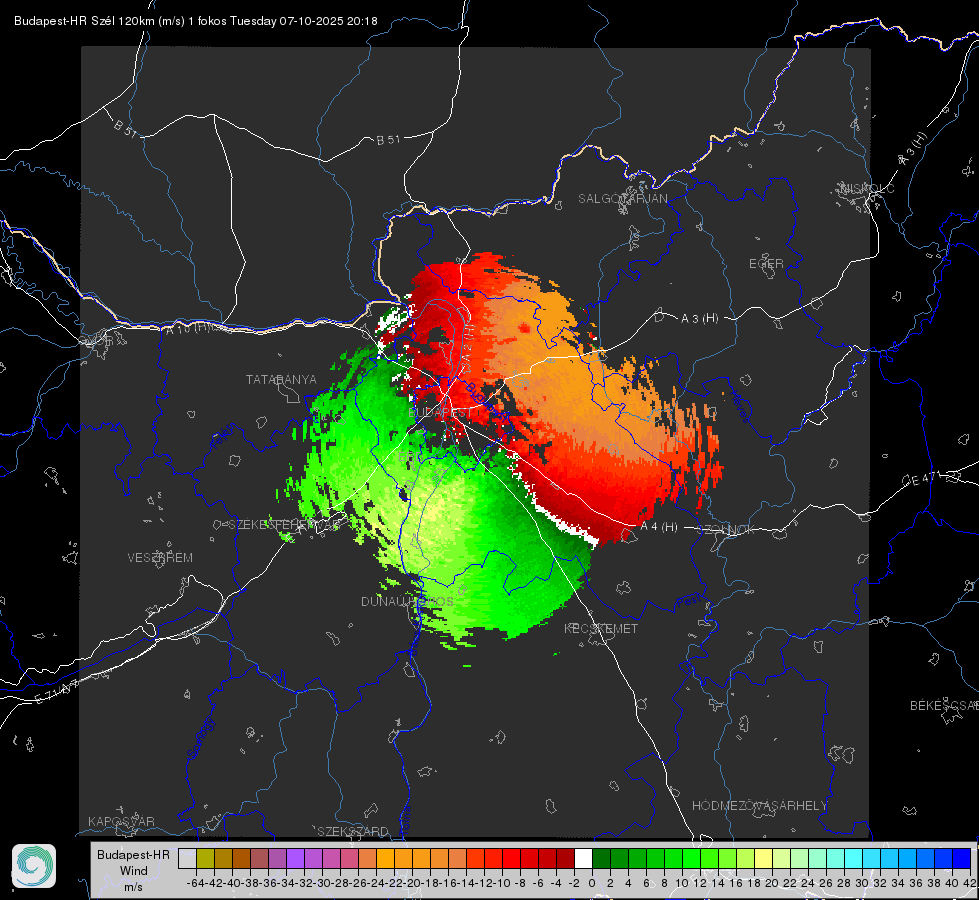This screenshot has height=900, width=979.
Task: Click the KECSKEMET city label
Action: tap(601, 628)
